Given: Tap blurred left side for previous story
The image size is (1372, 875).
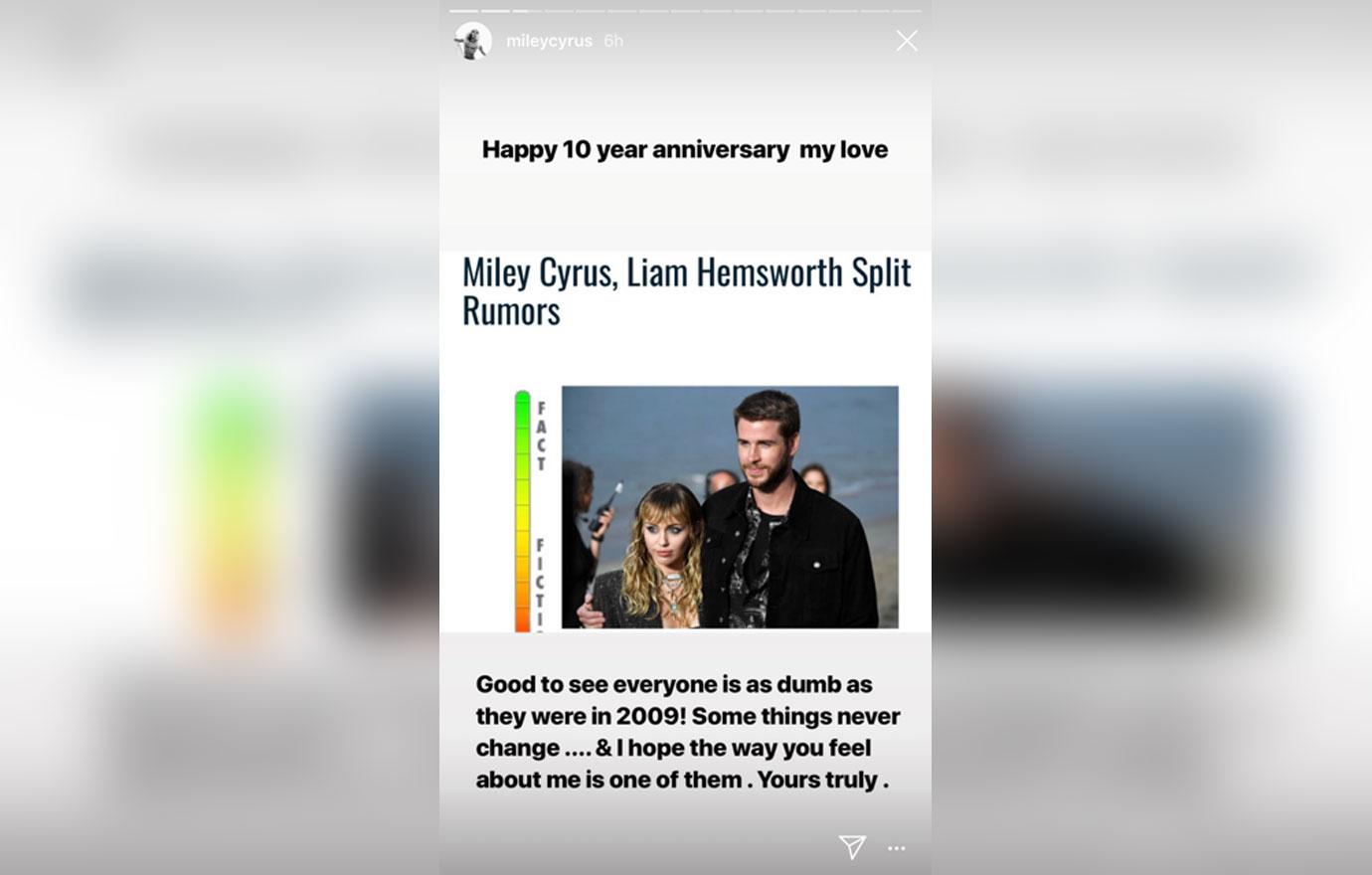Looking at the screenshot, I should [220, 437].
